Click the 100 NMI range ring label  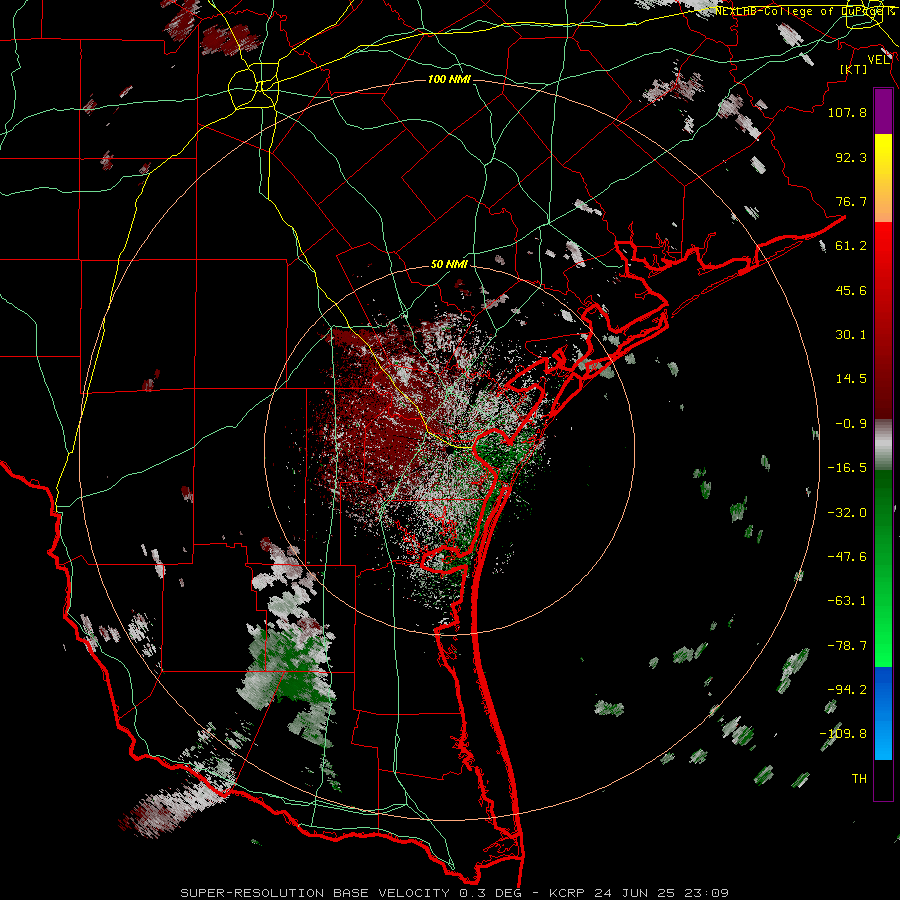coord(449,79)
